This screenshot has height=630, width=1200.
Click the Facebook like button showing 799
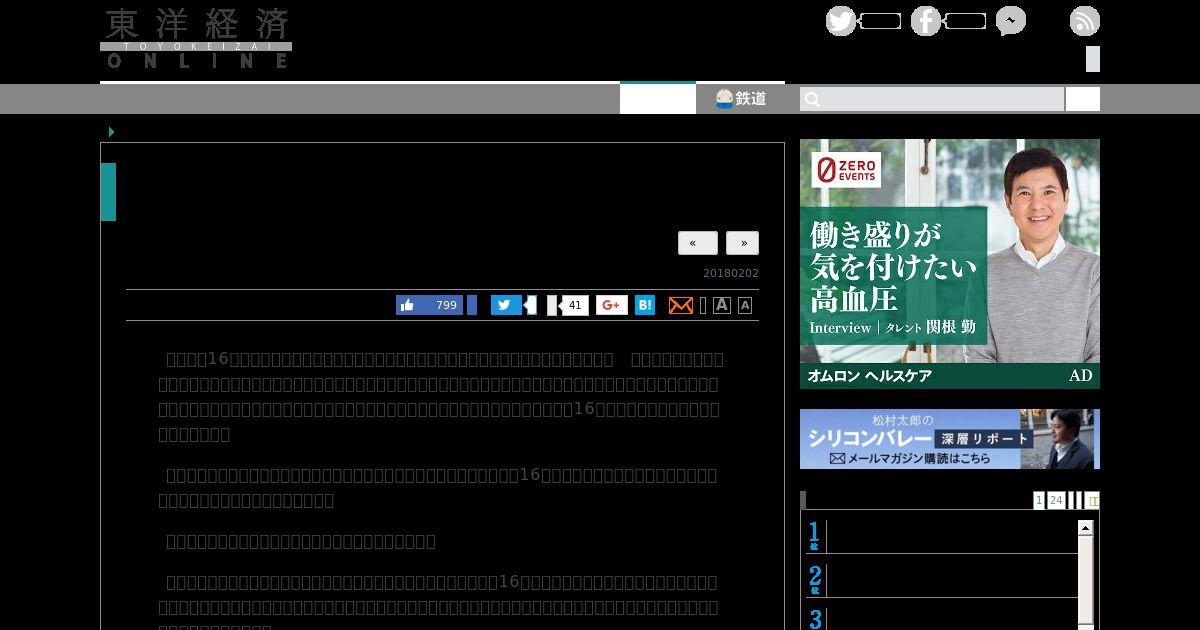[x=429, y=305]
